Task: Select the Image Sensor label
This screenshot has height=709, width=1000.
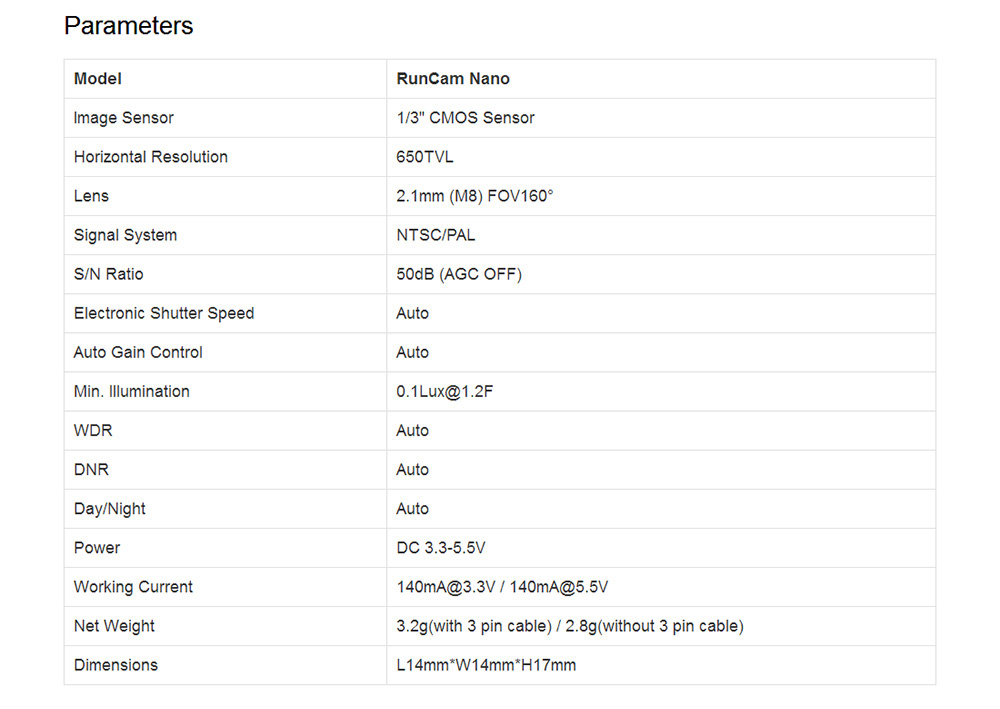Action: tap(124, 118)
